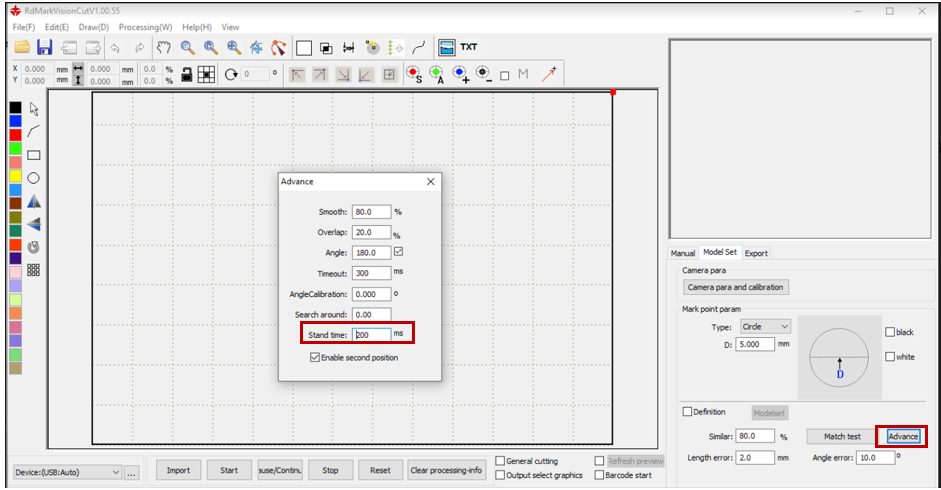Pick the black color swatch
This screenshot has height=490, width=941.
[16, 107]
